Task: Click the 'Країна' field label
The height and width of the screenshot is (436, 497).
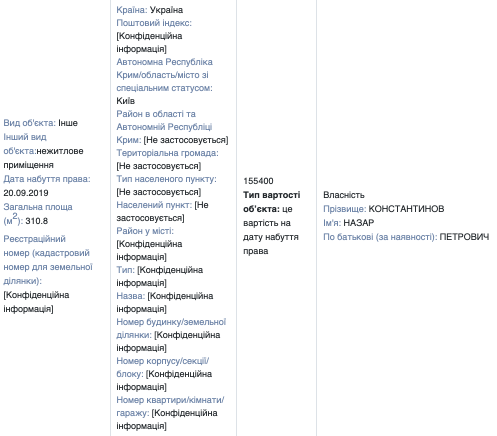Action: [132, 10]
